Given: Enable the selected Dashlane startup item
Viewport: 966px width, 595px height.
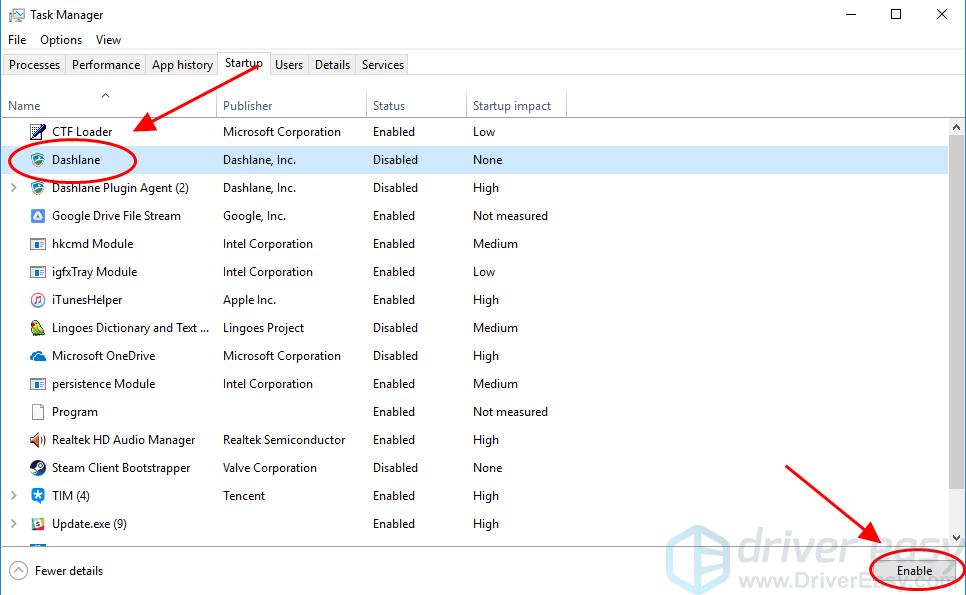Looking at the screenshot, I should (x=914, y=569).
